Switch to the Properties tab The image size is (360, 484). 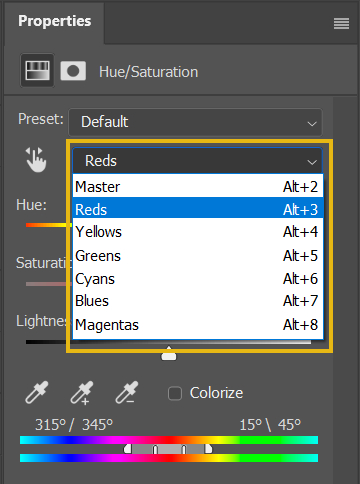pos(54,21)
